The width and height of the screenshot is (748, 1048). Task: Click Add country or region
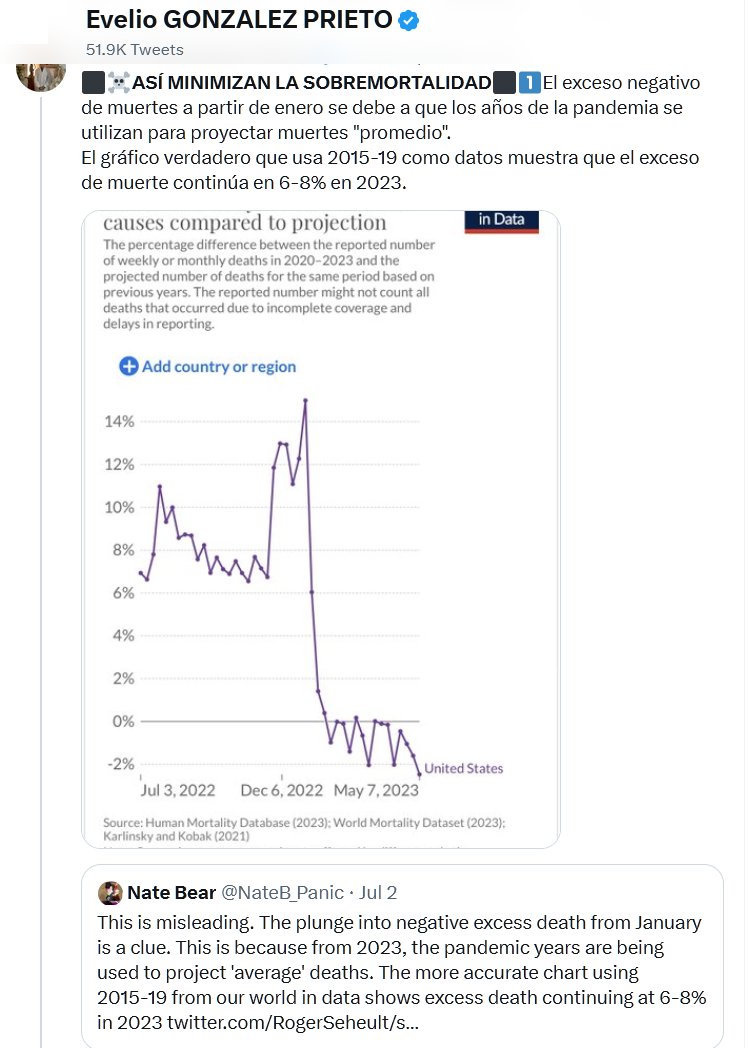(218, 366)
